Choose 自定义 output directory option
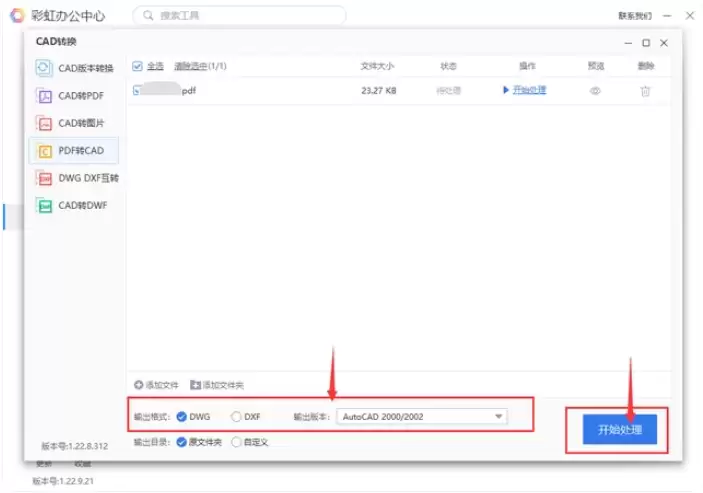The width and height of the screenshot is (703, 493). 236,441
